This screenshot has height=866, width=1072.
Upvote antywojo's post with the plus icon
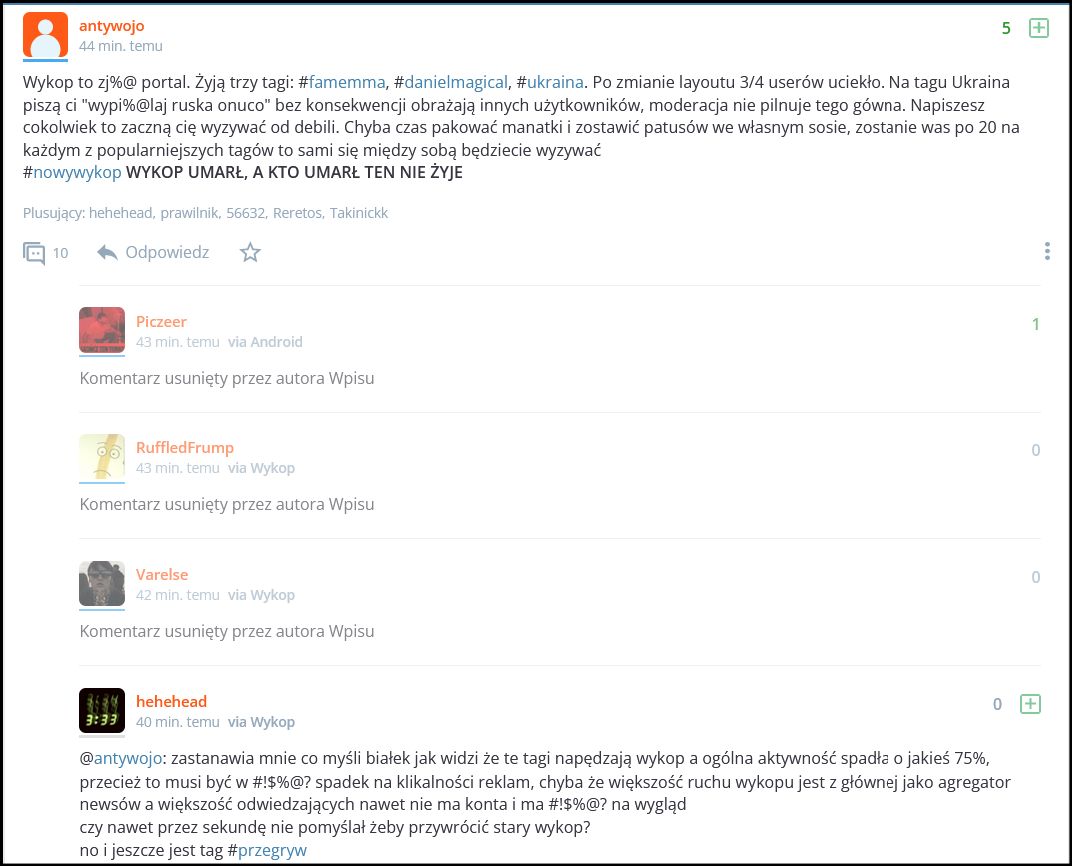pos(1038,28)
